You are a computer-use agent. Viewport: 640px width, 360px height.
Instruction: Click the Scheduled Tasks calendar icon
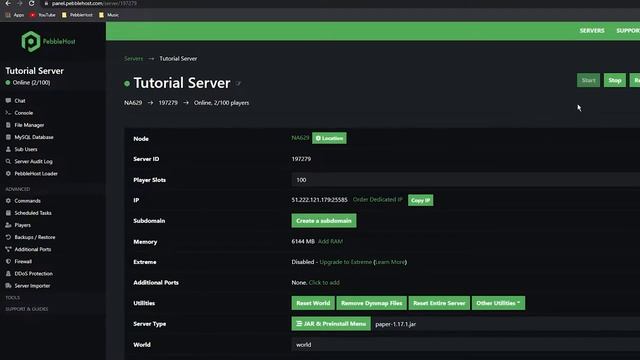pos(8,213)
